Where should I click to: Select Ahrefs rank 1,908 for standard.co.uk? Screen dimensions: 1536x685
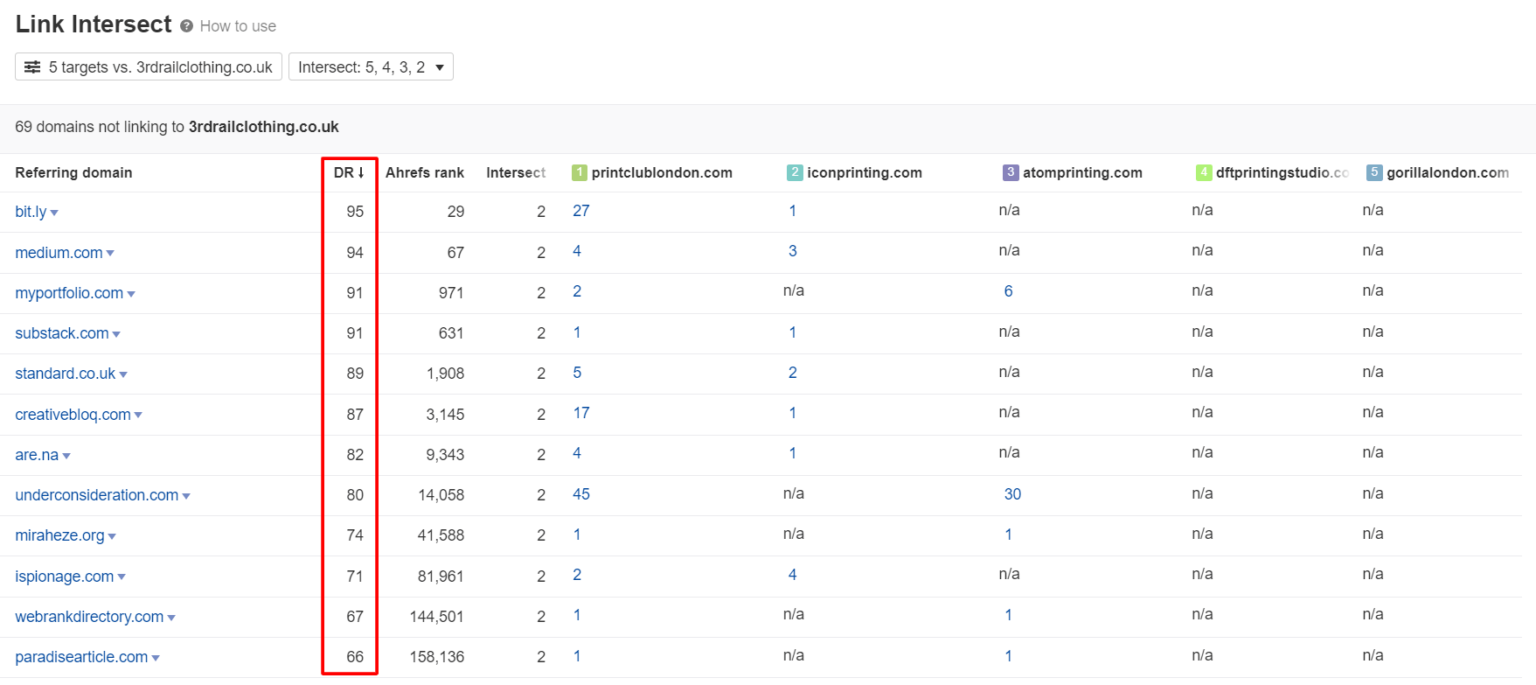point(444,373)
